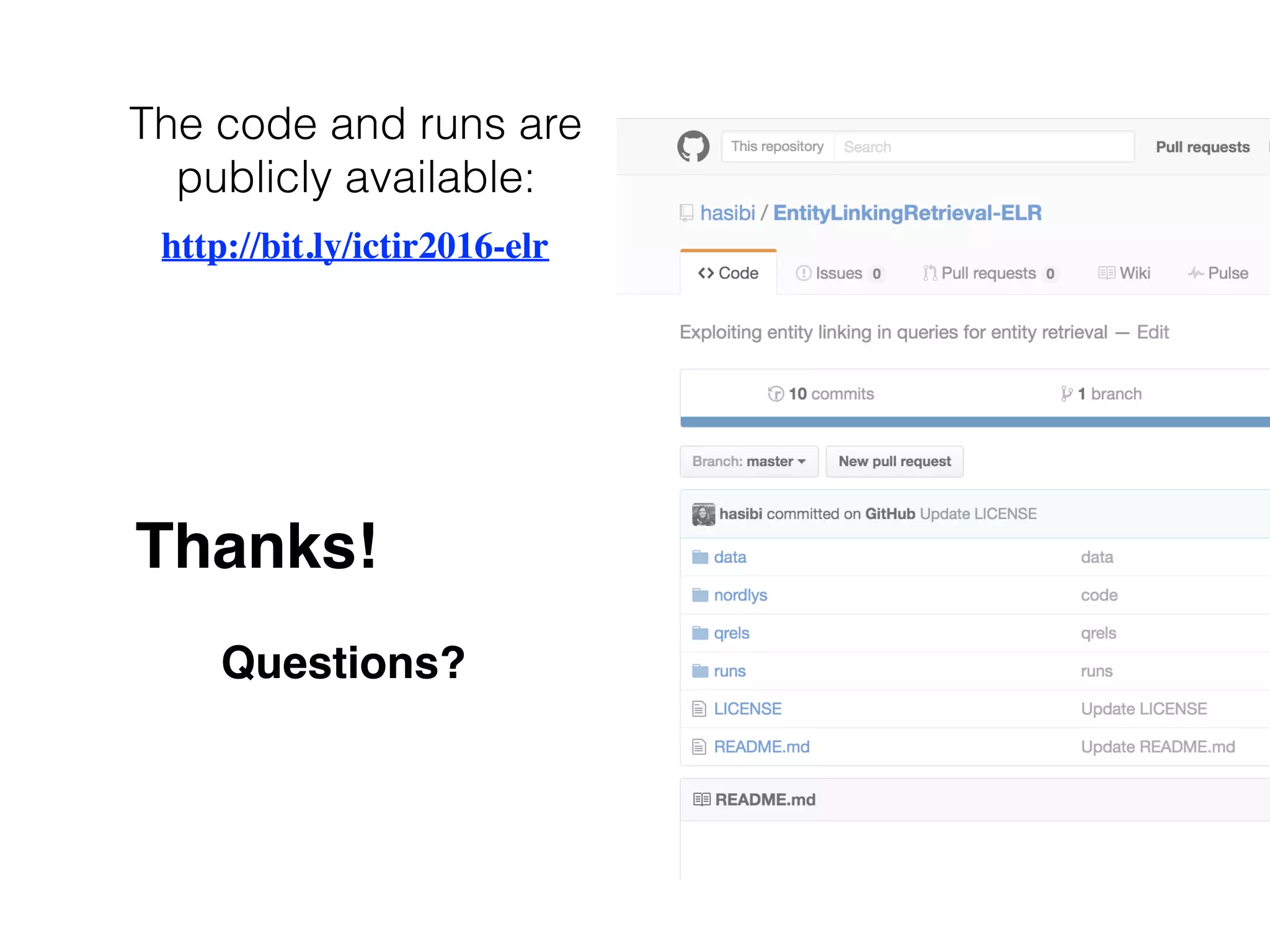Open the README.md file
1270x952 pixels.
(762, 747)
